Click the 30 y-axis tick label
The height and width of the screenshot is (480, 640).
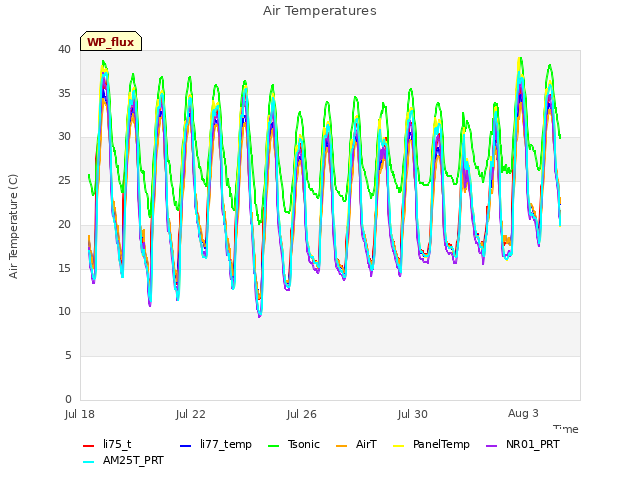pyautogui.click(x=64, y=137)
